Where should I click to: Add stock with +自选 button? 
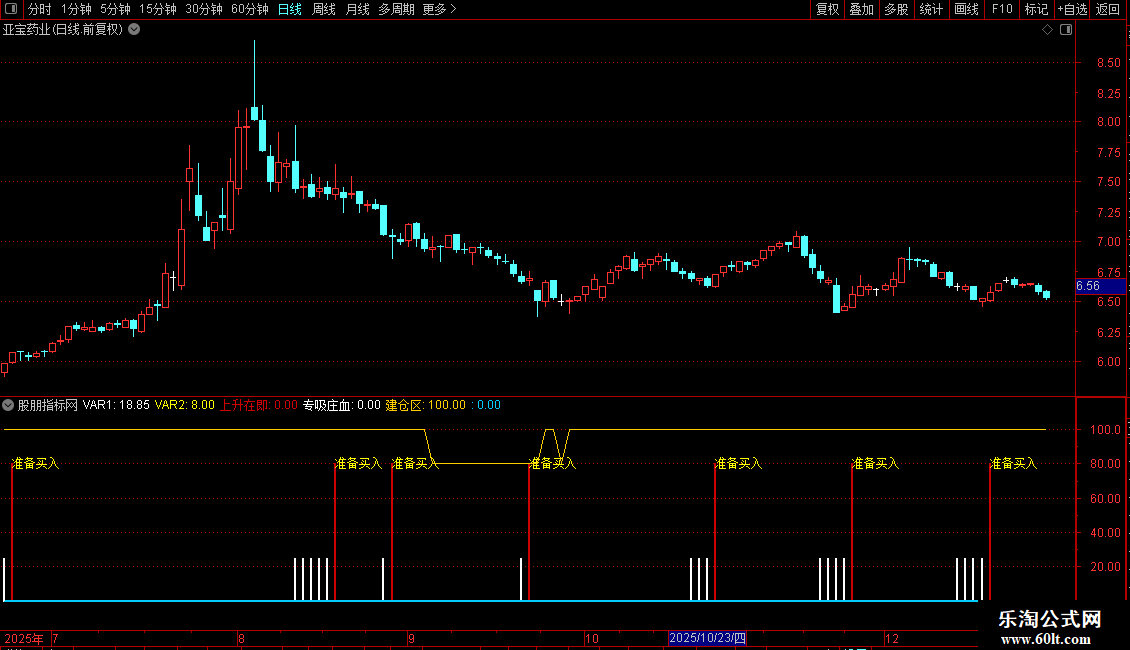pyautogui.click(x=1072, y=9)
